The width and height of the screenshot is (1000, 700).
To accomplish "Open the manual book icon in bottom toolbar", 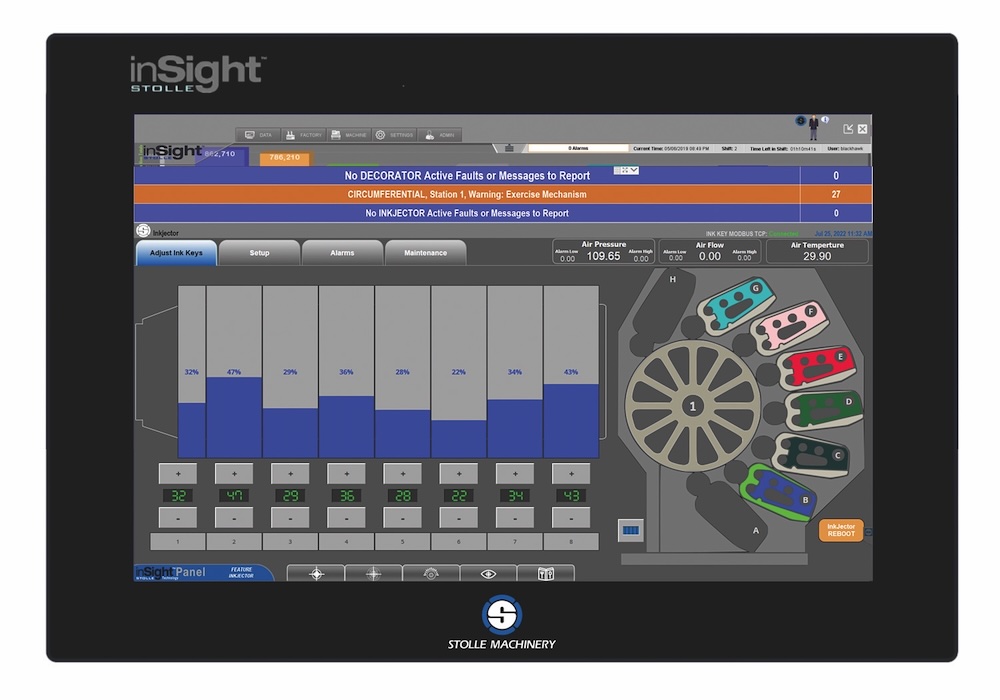I will point(546,573).
